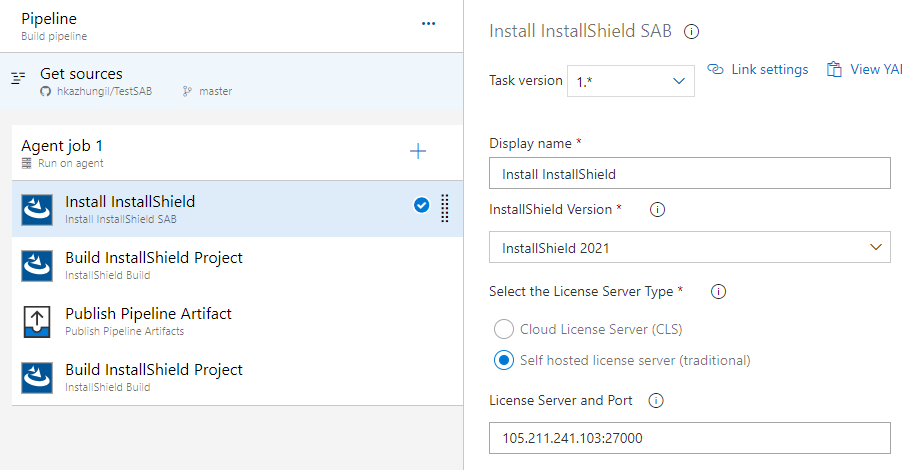Grab the drag handle on Install InstallShield task
Image resolution: width=902 pixels, height=470 pixels.
[445, 208]
